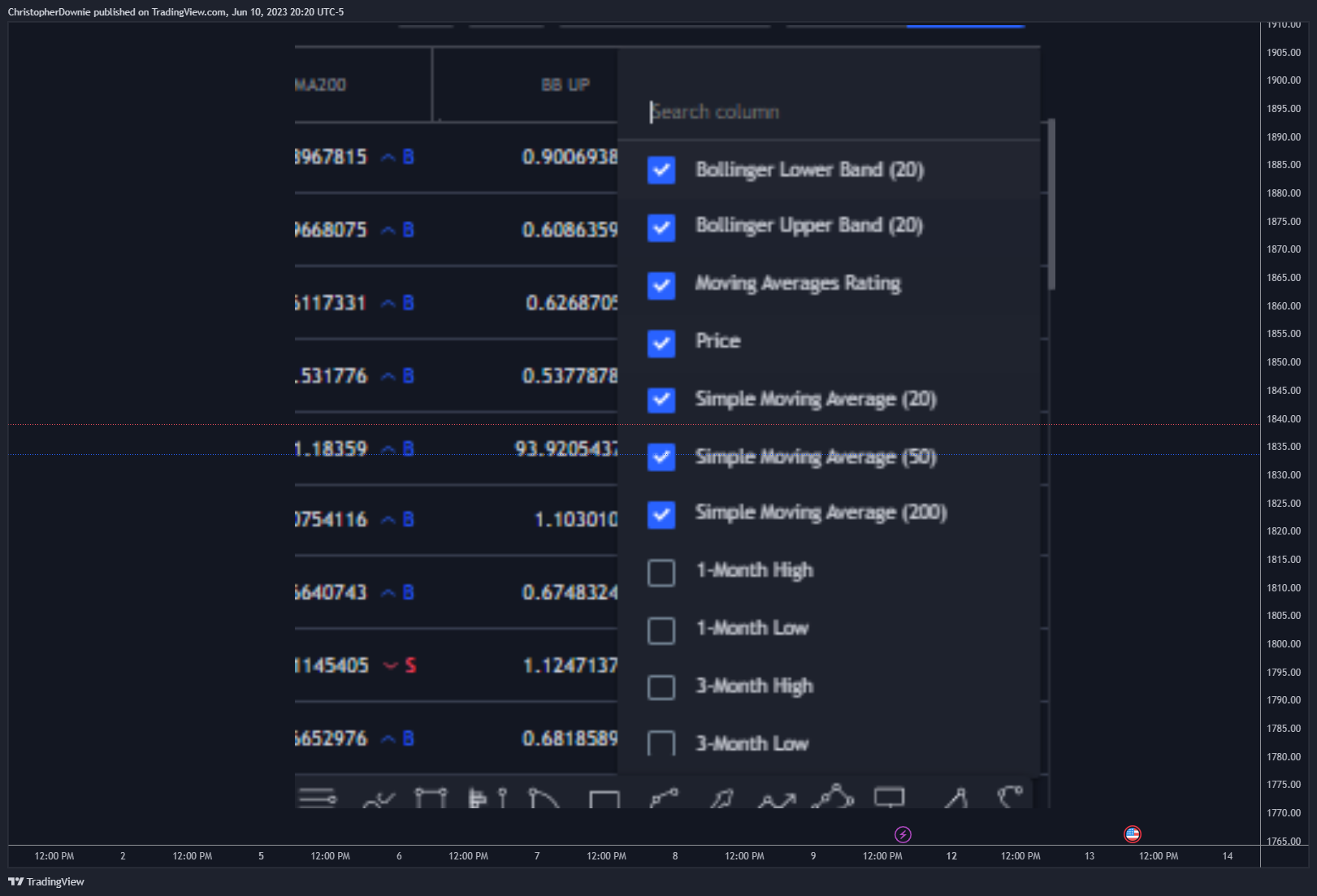This screenshot has height=896, width=1317.
Task: Select the callout screen-shaped tool icon
Action: 890,798
